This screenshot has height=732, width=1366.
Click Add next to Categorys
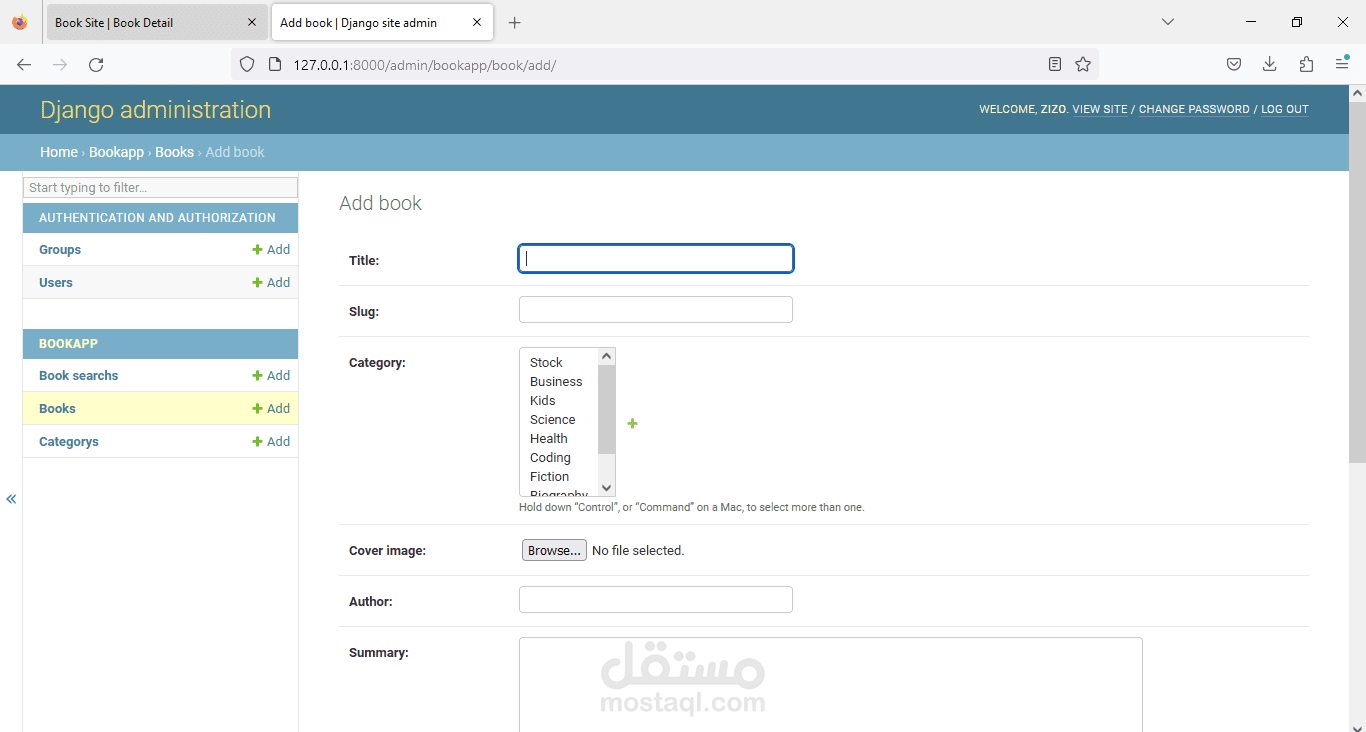pyautogui.click(x=271, y=442)
